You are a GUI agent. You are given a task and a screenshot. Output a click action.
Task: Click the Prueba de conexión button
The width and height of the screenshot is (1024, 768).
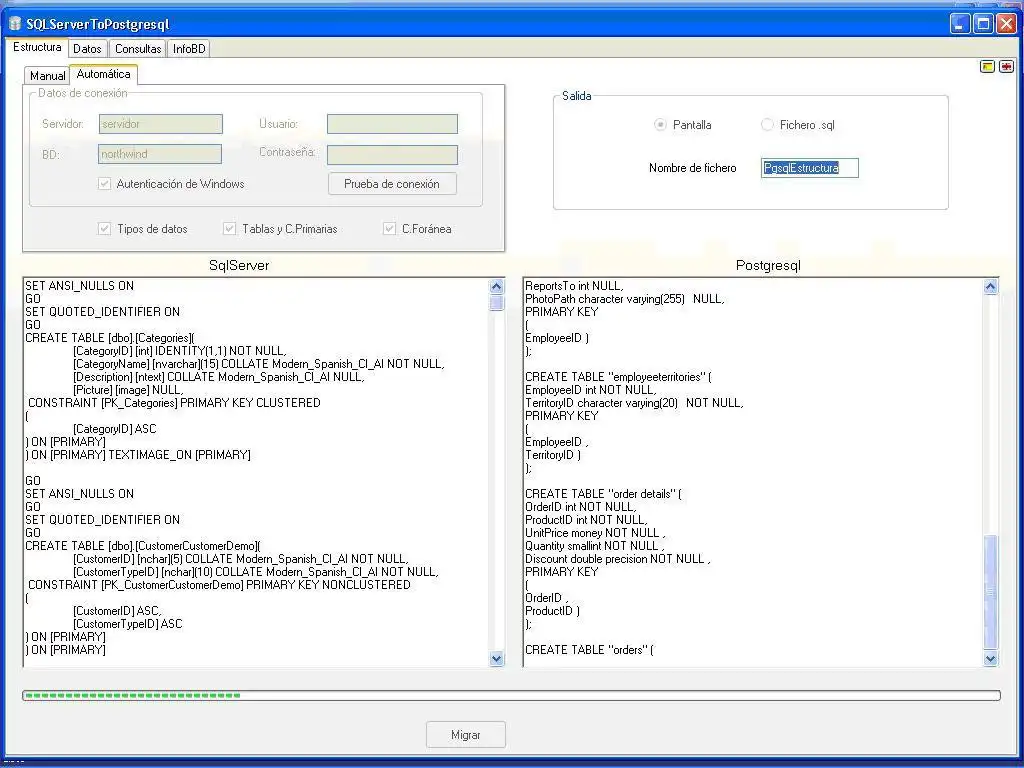coord(392,184)
